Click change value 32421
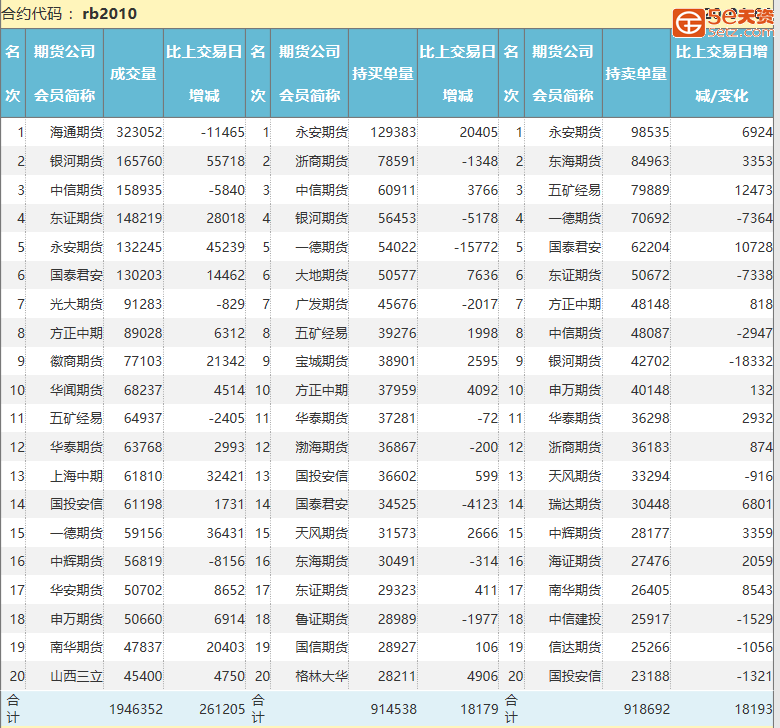The width and height of the screenshot is (780, 728). (x=225, y=476)
